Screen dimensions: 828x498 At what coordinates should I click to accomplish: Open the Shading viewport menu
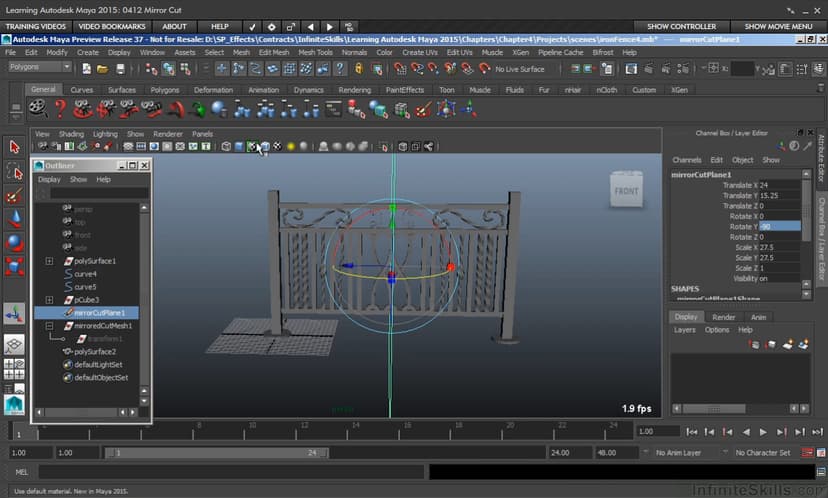pyautogui.click(x=71, y=134)
